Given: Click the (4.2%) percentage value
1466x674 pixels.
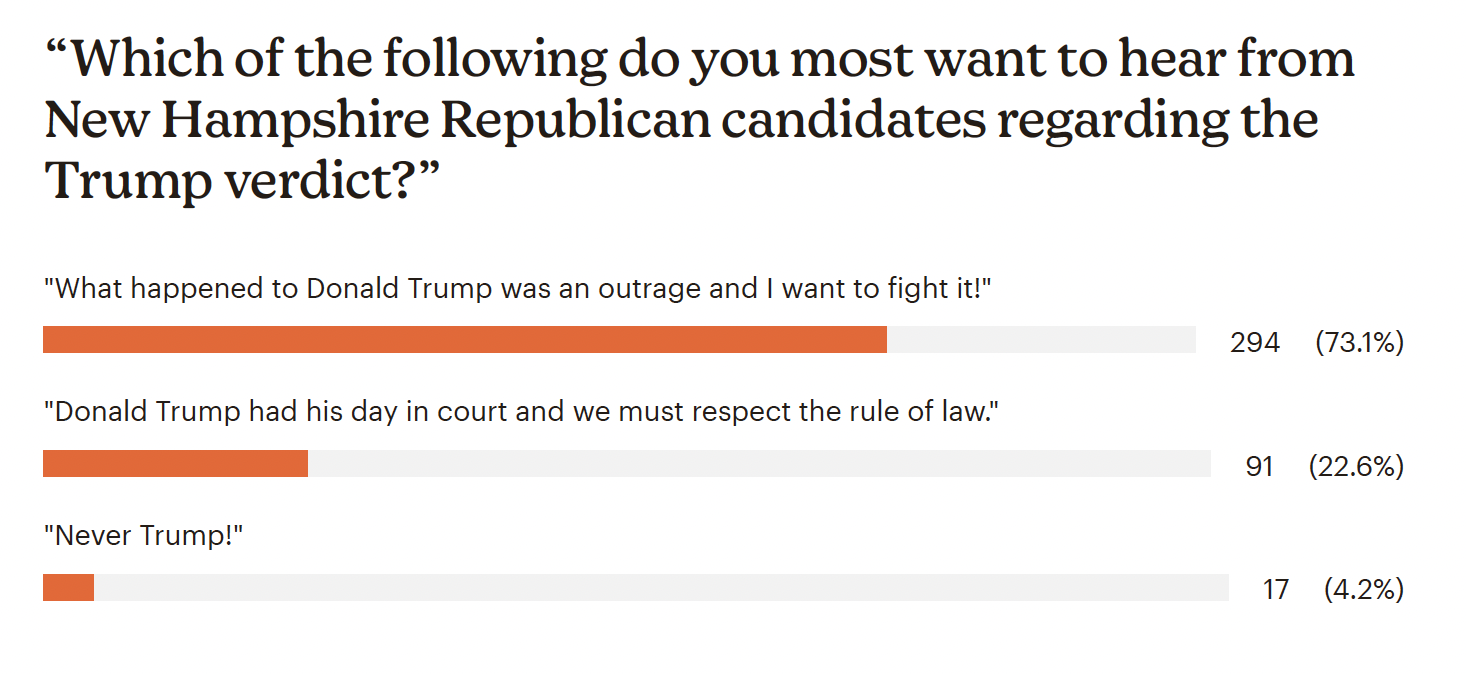Looking at the screenshot, I should (x=1363, y=590).
